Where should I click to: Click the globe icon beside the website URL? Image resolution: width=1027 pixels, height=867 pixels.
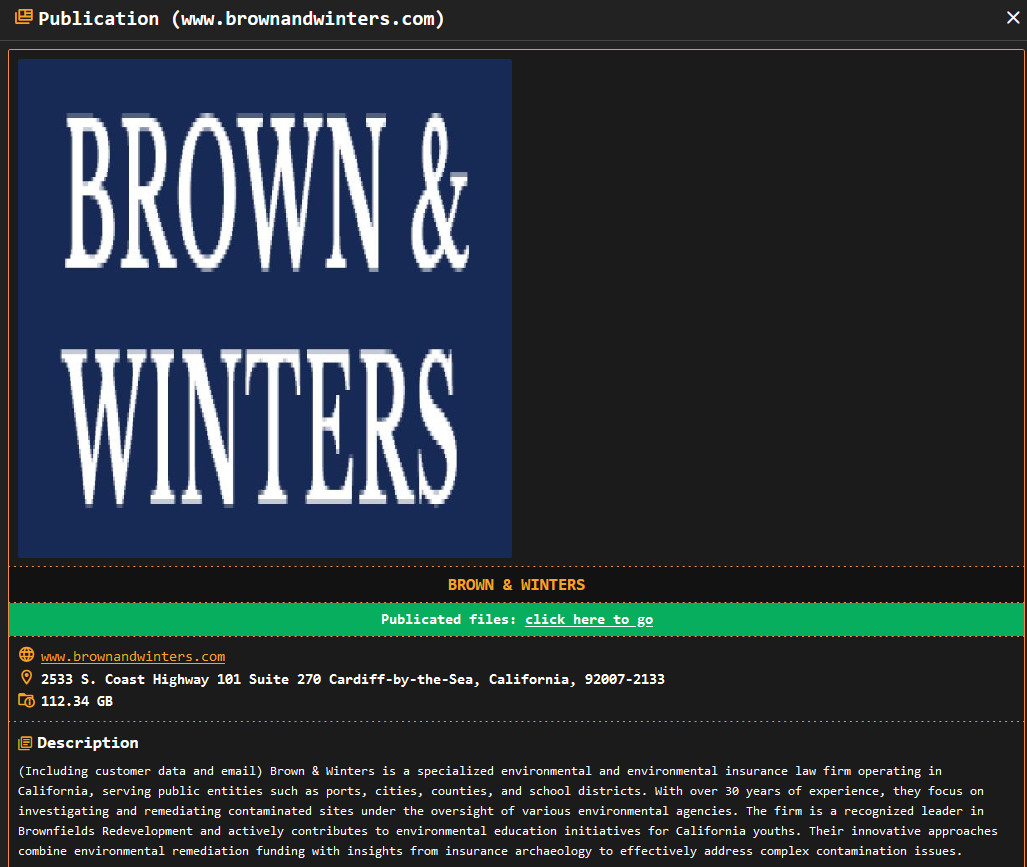tap(26, 656)
